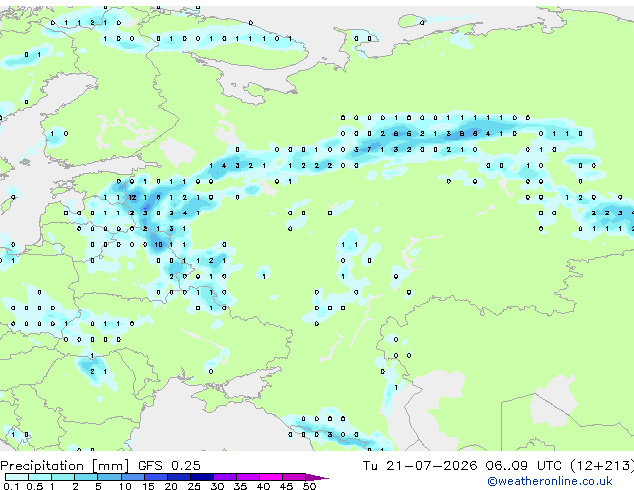The image size is (634, 490).
Task: Select the 2–5 mm legend color swatch
Action: pos(86,477)
